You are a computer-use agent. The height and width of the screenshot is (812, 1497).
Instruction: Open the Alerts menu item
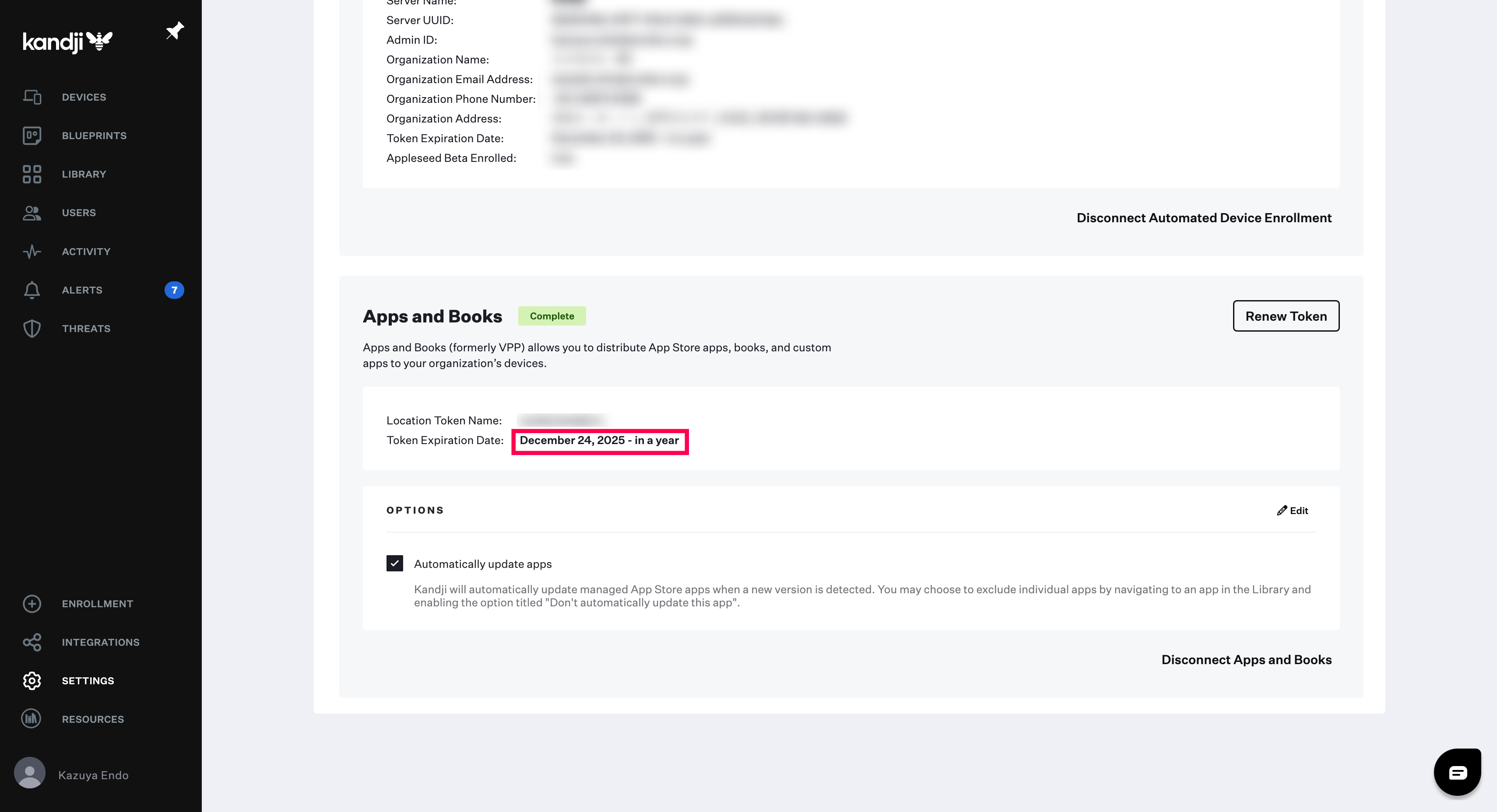click(82, 290)
